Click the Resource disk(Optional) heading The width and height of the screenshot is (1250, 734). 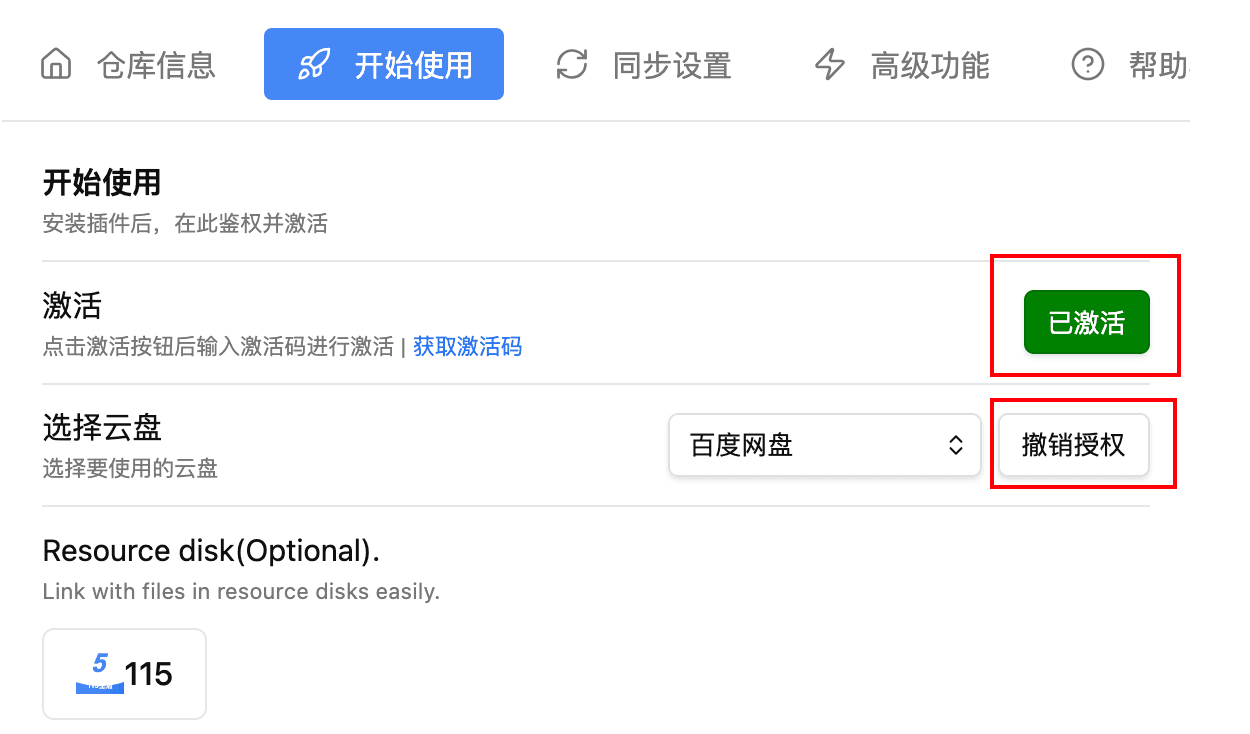pyautogui.click(x=211, y=551)
